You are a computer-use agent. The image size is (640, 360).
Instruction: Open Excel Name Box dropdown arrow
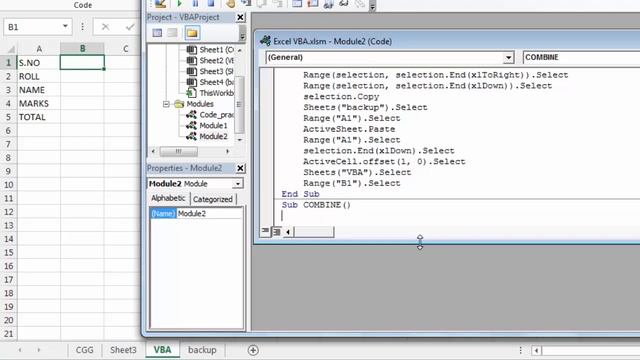point(65,27)
